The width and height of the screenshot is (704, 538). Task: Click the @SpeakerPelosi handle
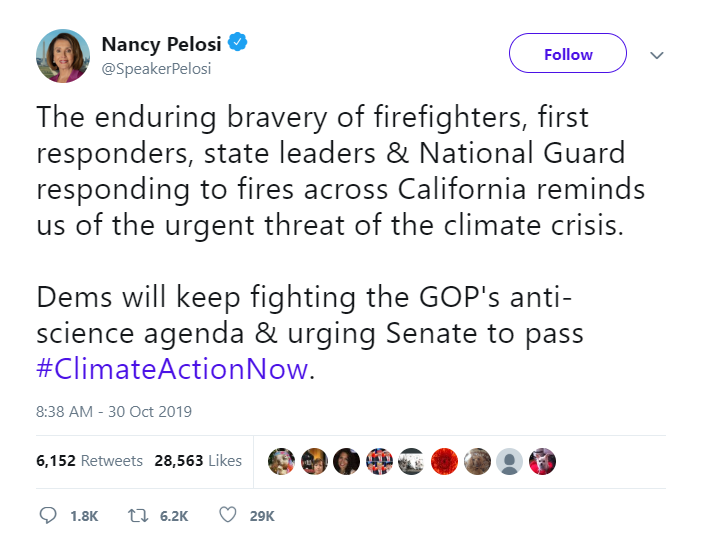point(156,70)
